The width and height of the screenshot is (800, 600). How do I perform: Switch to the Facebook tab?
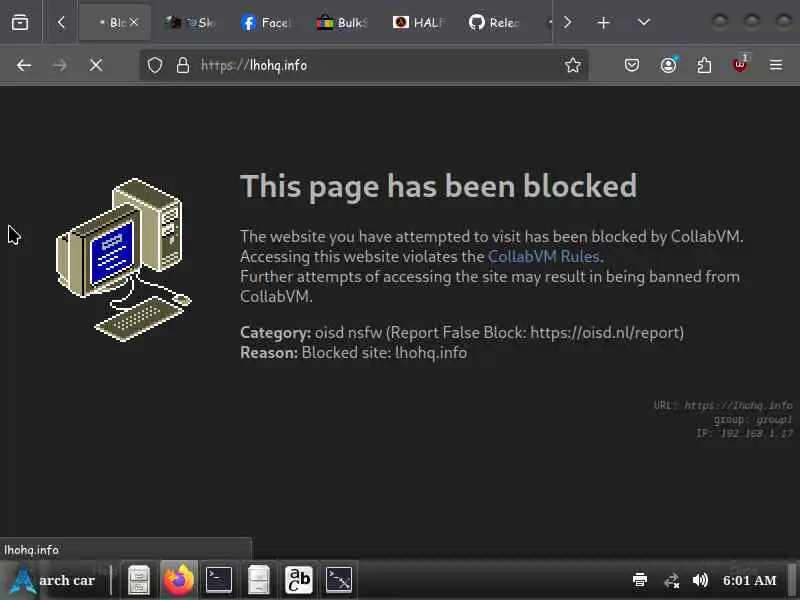266,22
